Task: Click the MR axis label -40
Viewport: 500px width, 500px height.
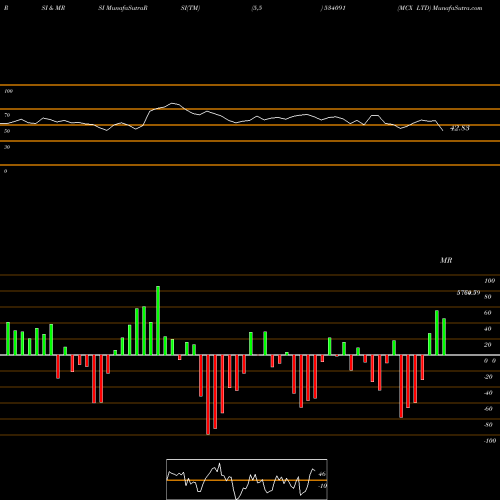Action: (x=488, y=393)
